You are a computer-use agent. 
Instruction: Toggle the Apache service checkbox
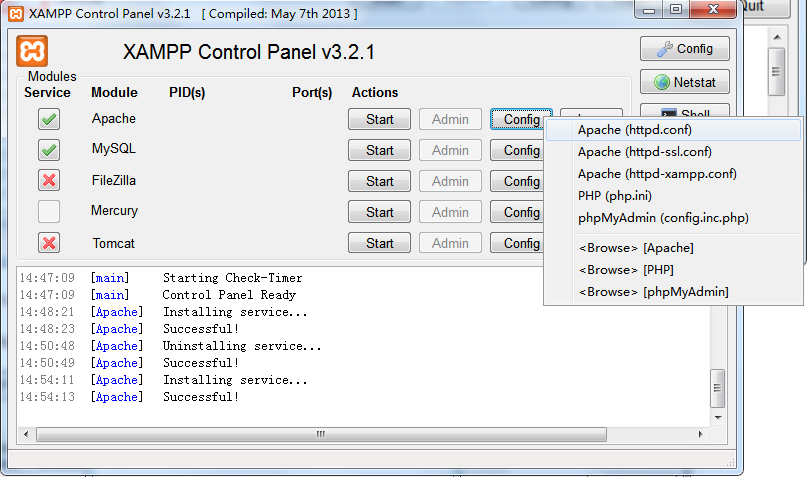tap(49, 119)
